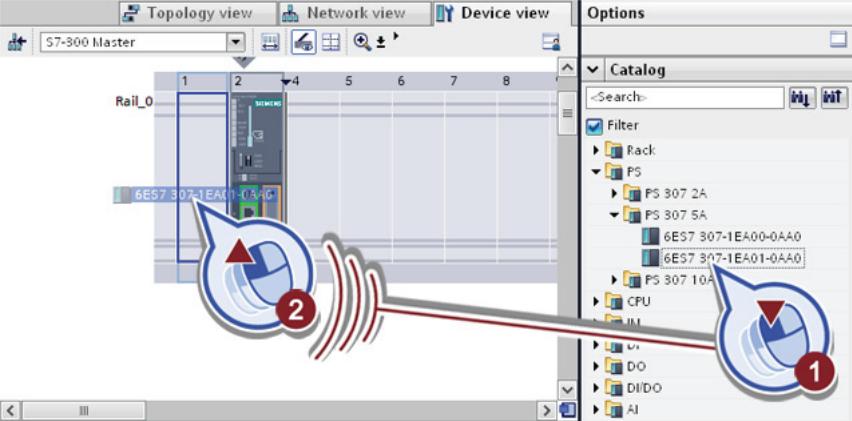Screen dimensions: 852x421
Task: Click the horizontal scrollbar right arrow
Action: (x=546, y=410)
